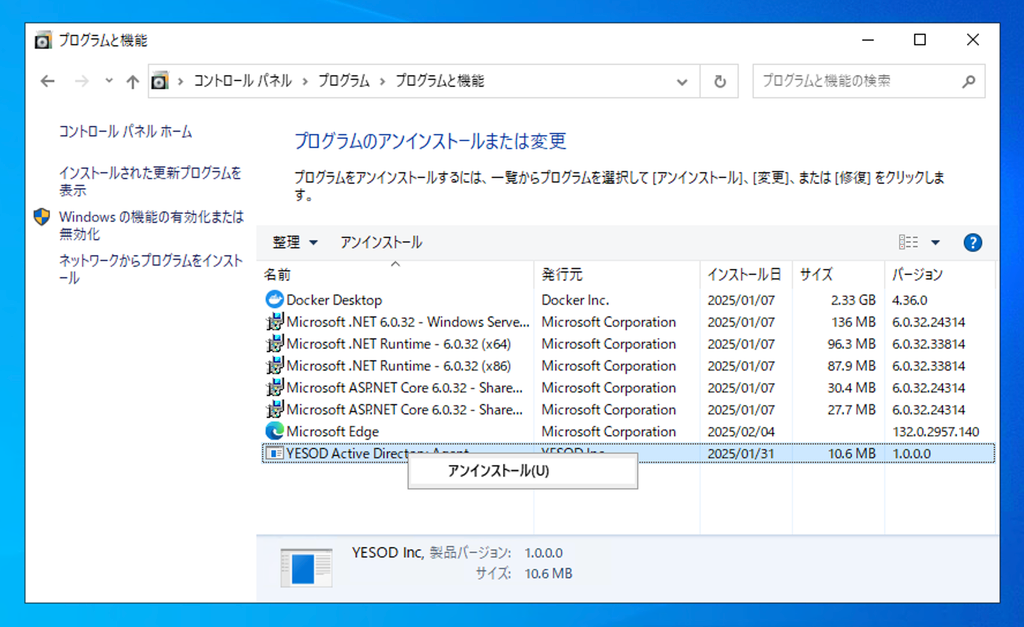Go back with the left arrow button
Viewport: 1024px width, 627px height.
pyautogui.click(x=48, y=81)
